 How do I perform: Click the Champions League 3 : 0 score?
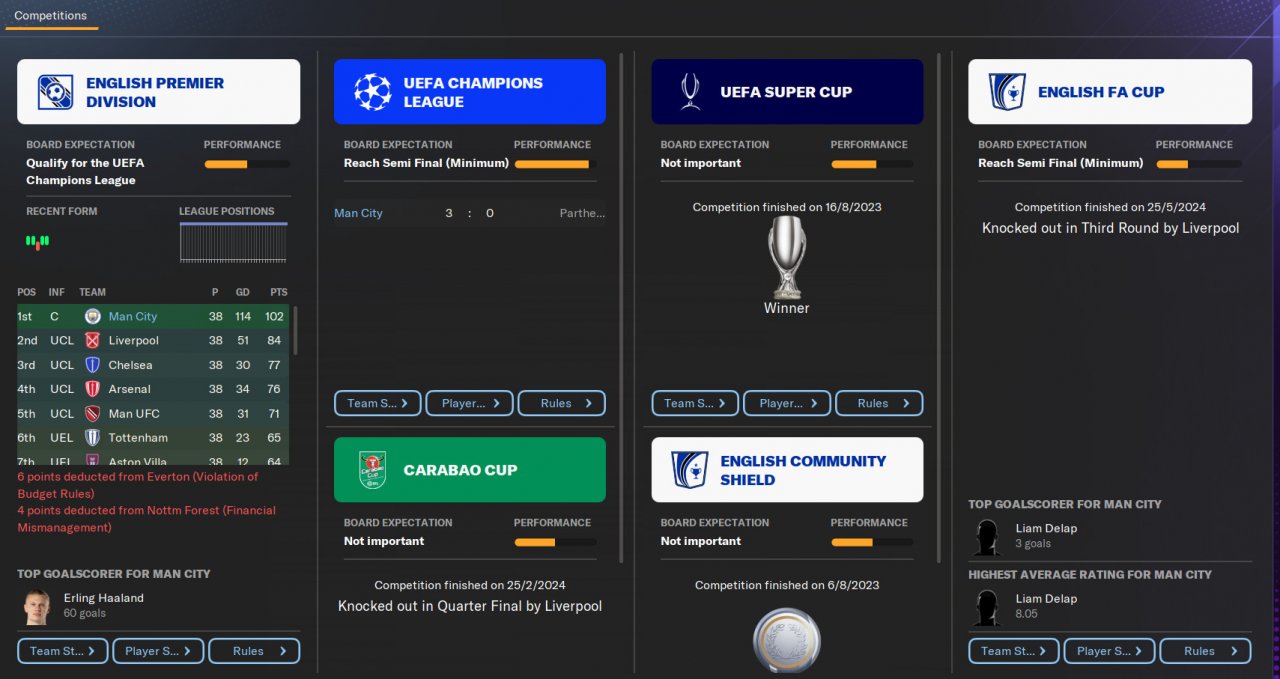468,213
